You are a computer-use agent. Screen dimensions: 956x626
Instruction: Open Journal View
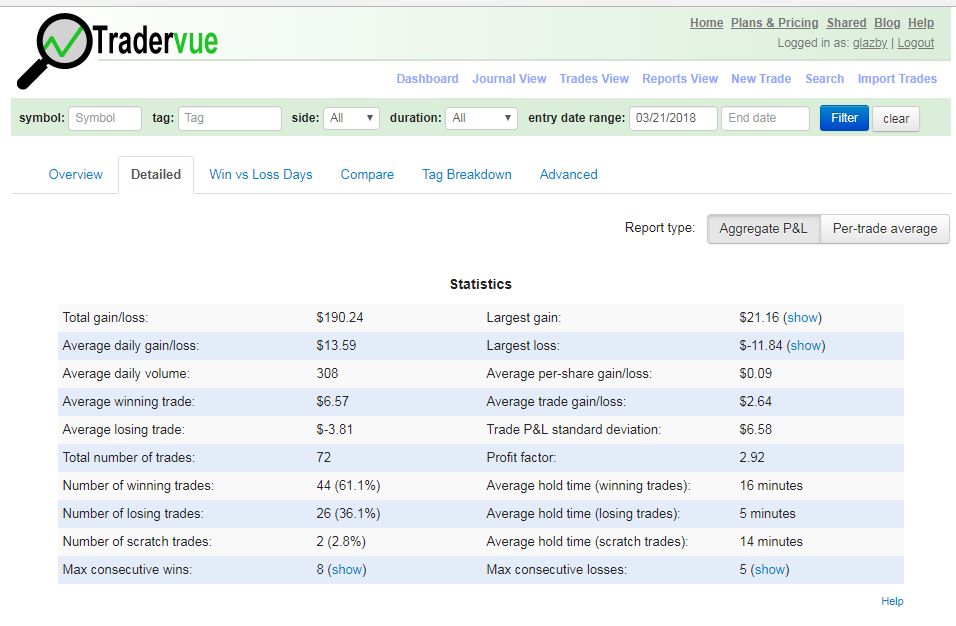point(509,79)
